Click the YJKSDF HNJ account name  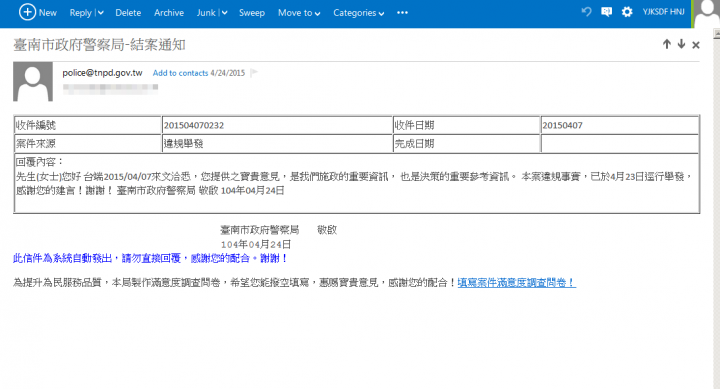(x=663, y=12)
